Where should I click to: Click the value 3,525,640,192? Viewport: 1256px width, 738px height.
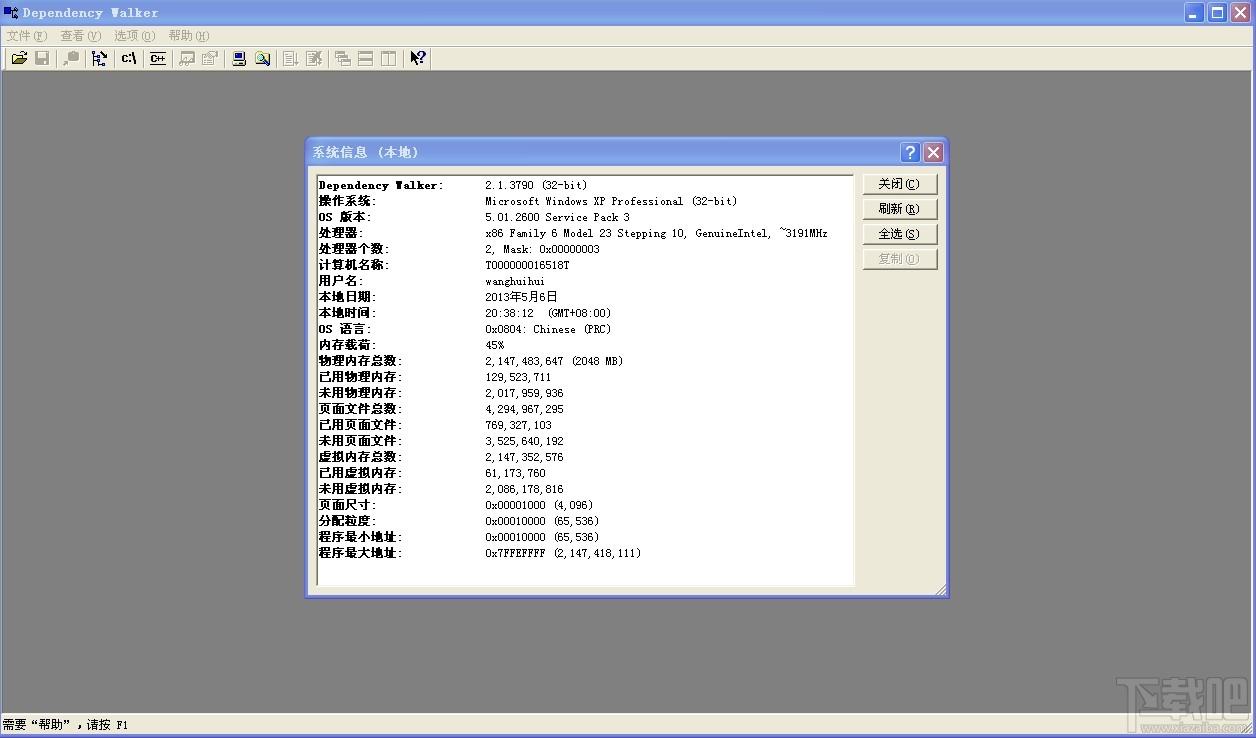(x=524, y=441)
